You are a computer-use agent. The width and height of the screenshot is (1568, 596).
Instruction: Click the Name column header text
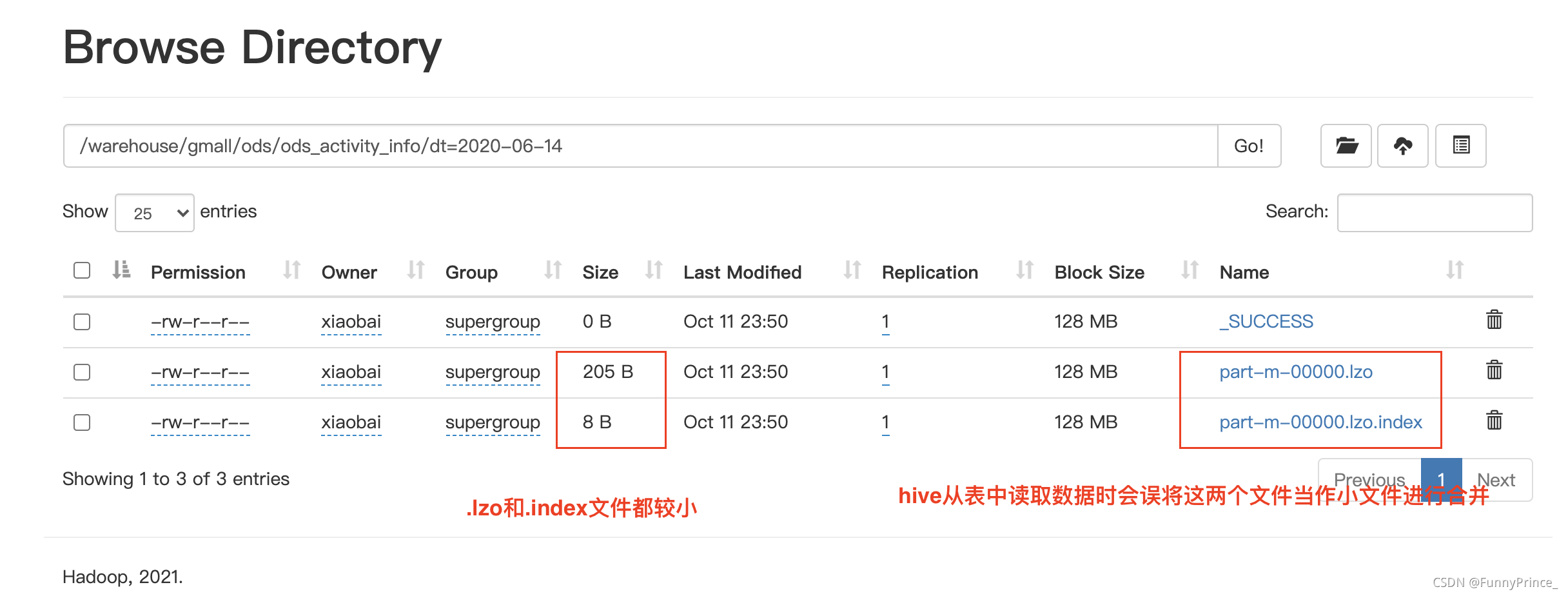point(1244,273)
